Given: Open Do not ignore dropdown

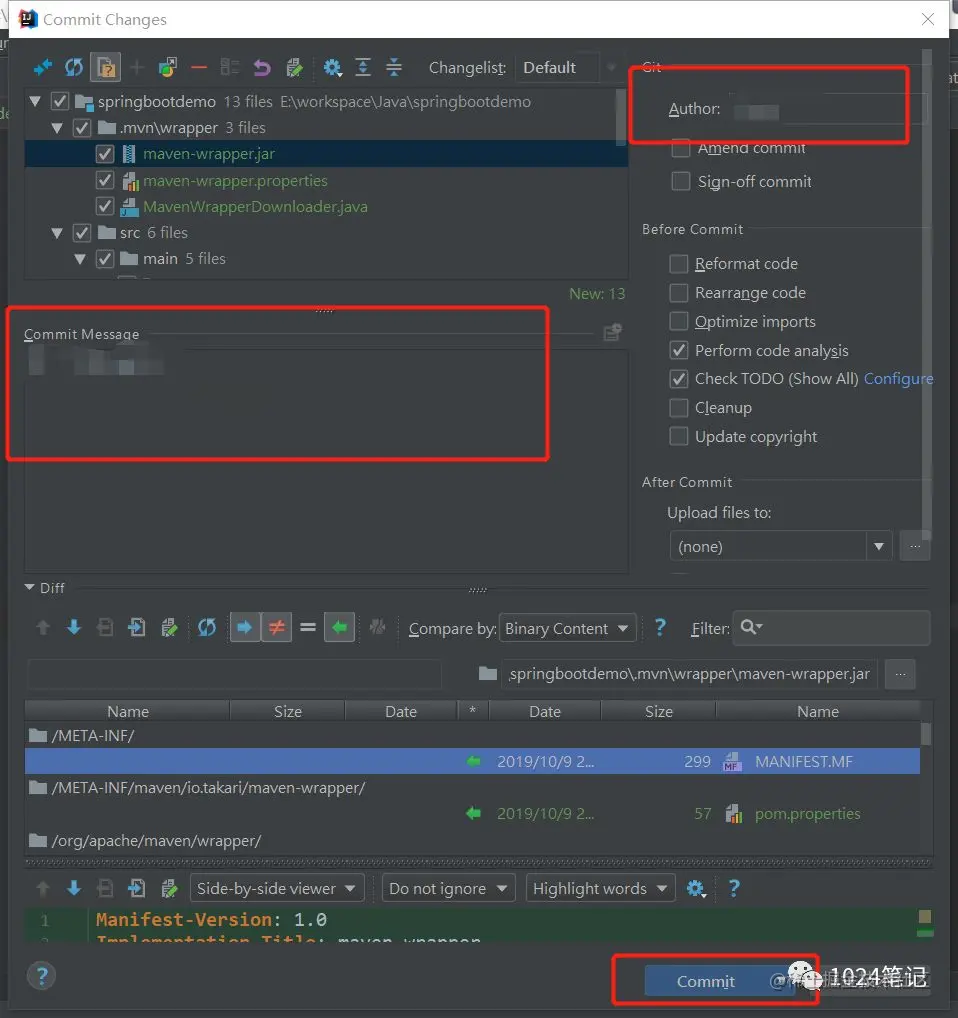Looking at the screenshot, I should pos(448,888).
